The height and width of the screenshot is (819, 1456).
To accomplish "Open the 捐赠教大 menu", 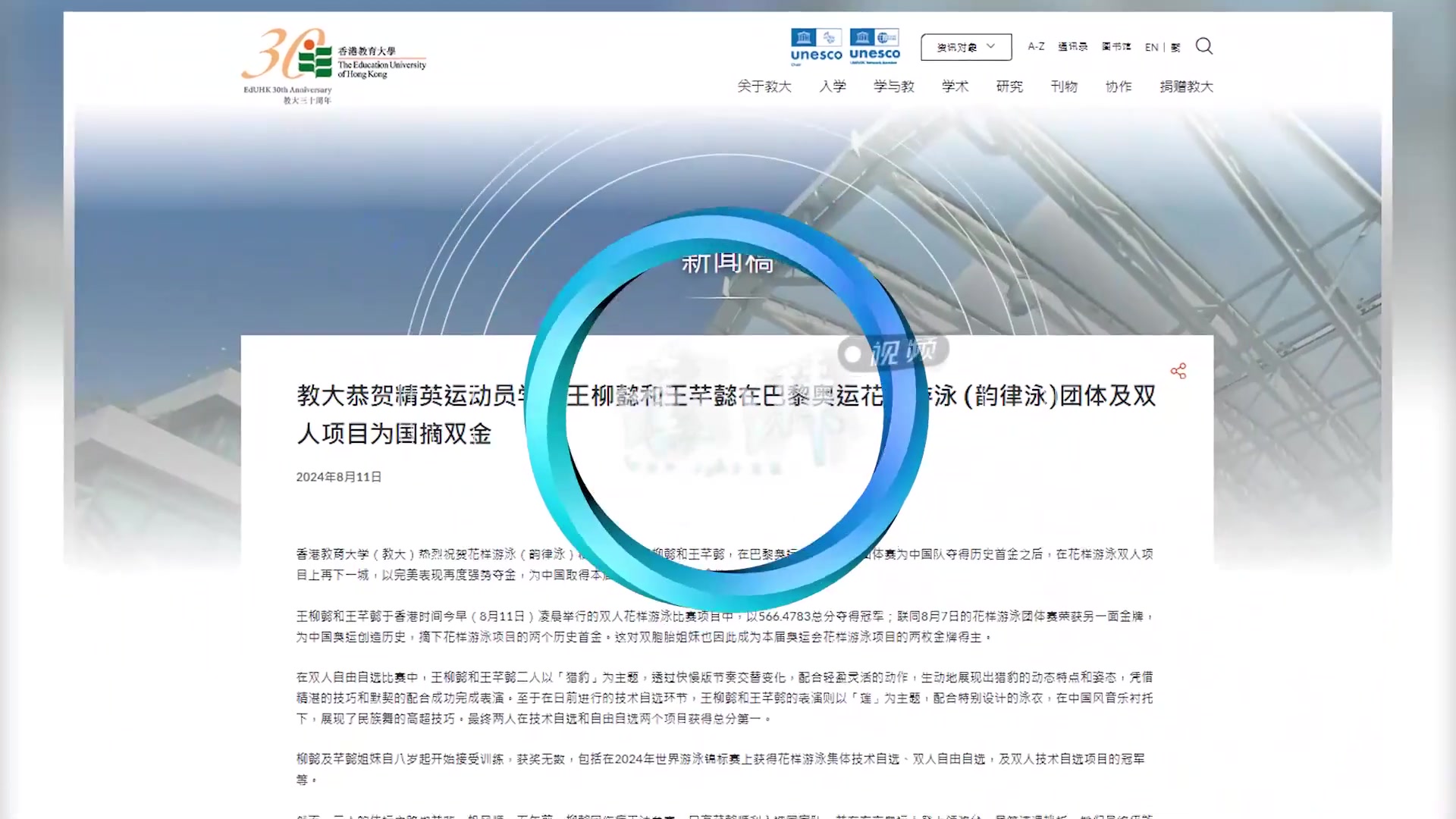I will 1186,86.
